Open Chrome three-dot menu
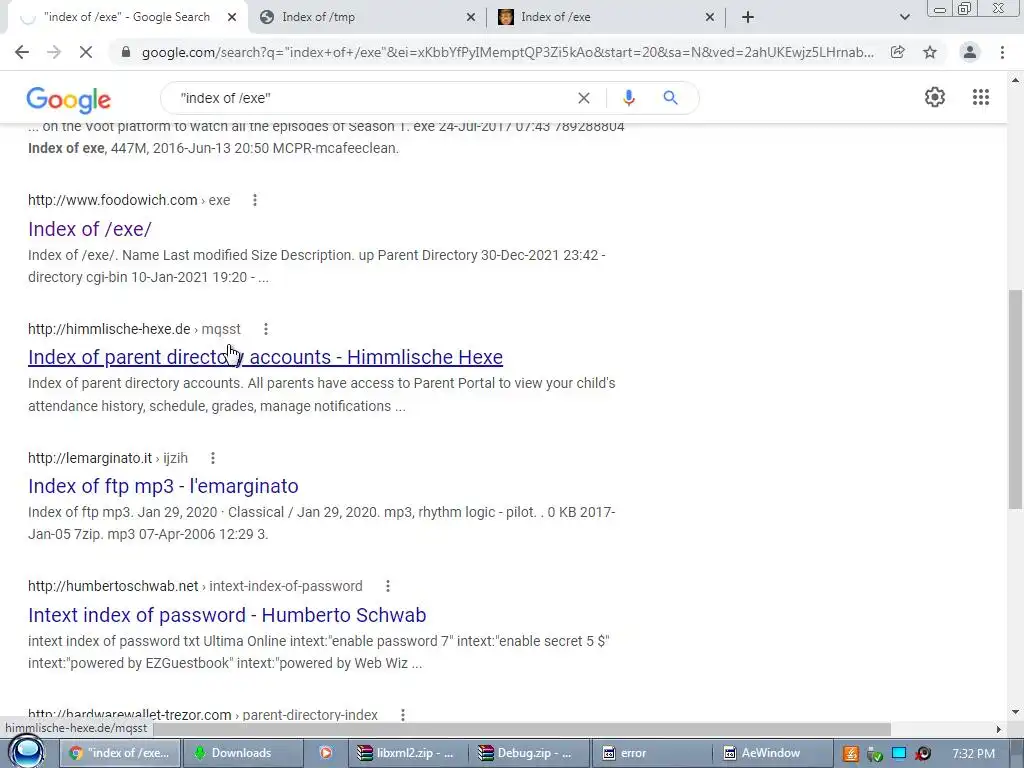The image size is (1024, 768). pos(1002,52)
